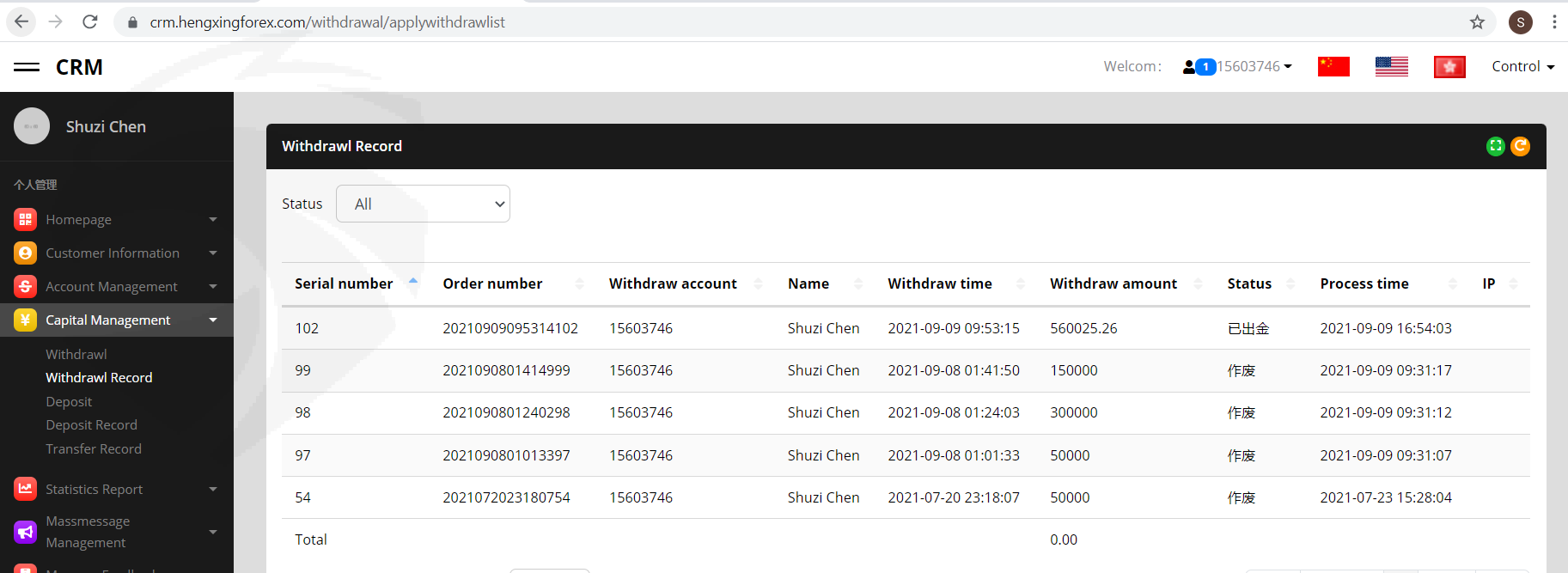The height and width of the screenshot is (573, 1568).
Task: Click the browser reload button
Action: pyautogui.click(x=90, y=22)
